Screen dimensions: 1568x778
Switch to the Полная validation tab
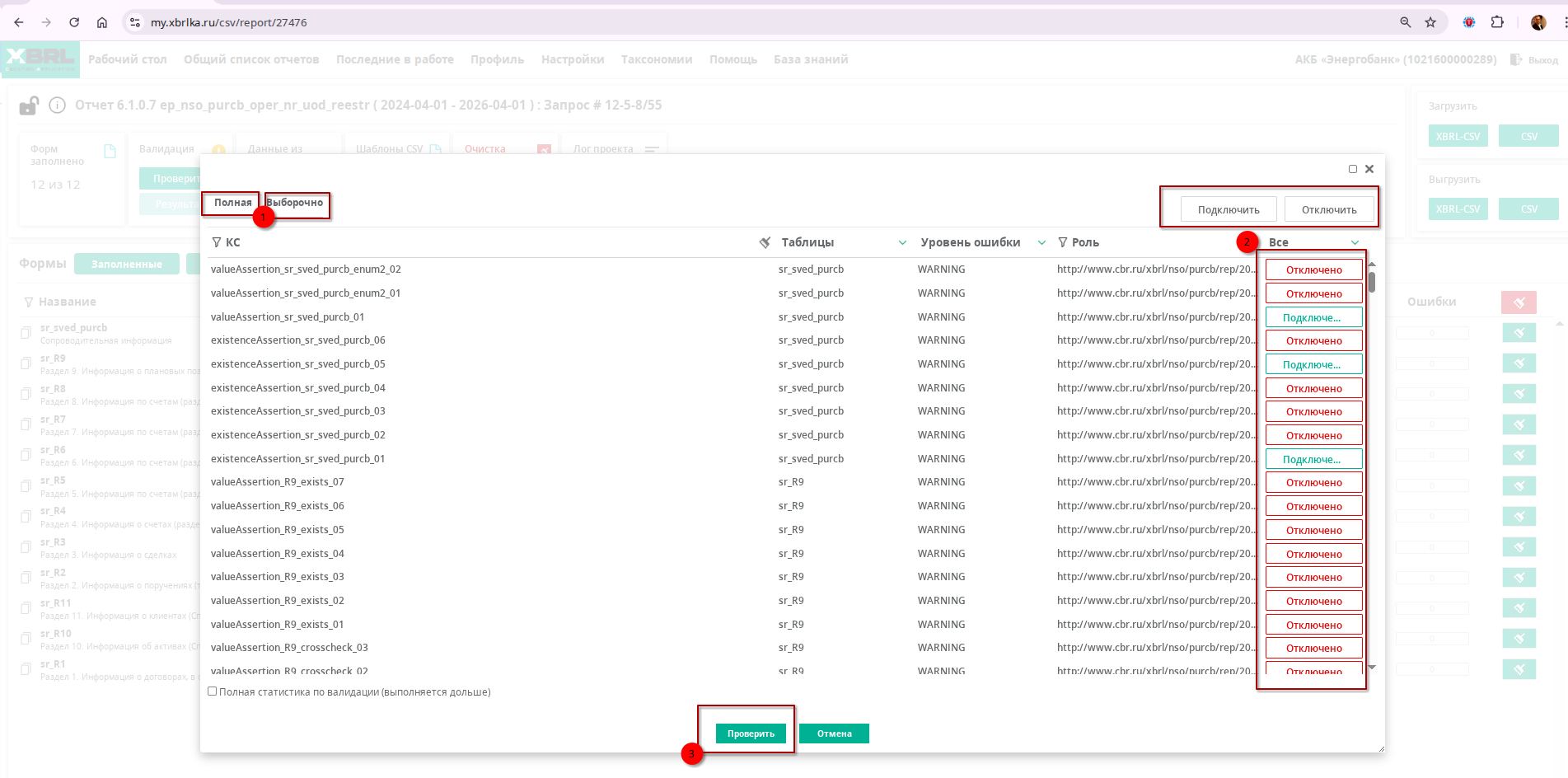pyautogui.click(x=232, y=203)
